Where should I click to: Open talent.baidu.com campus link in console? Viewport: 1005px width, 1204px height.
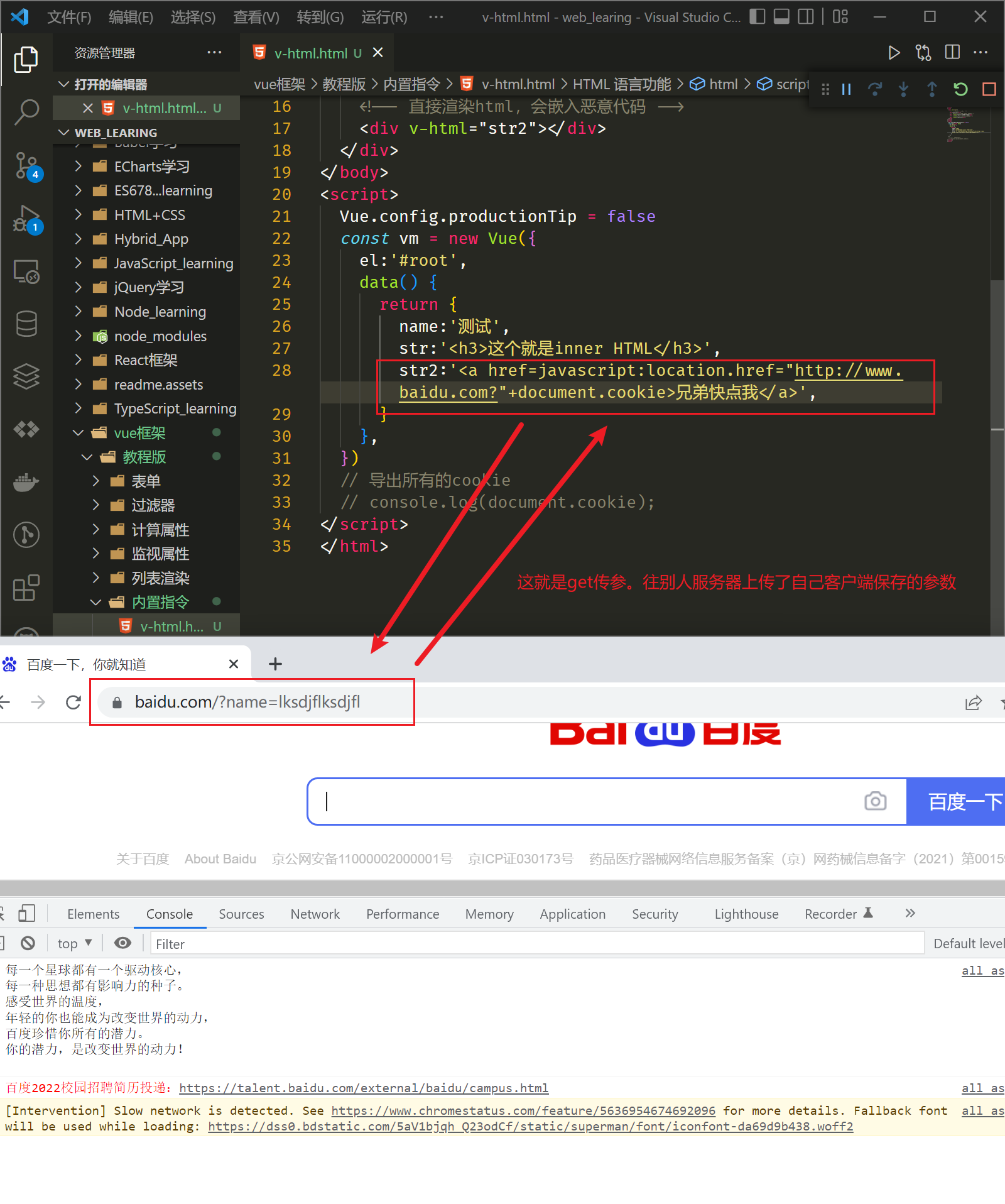(364, 1088)
